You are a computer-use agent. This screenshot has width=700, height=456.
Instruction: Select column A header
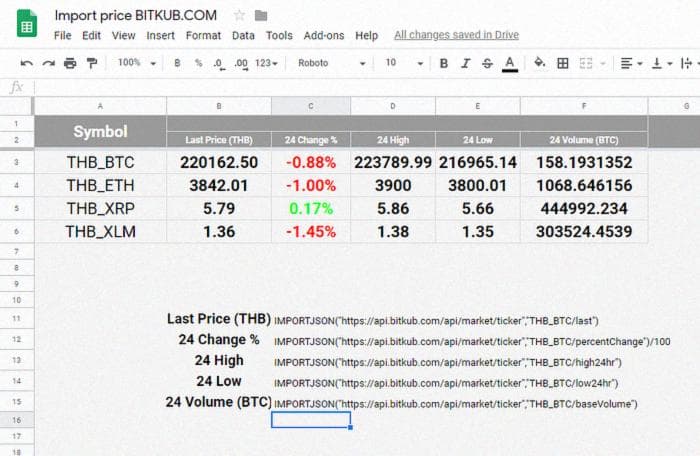(x=100, y=106)
